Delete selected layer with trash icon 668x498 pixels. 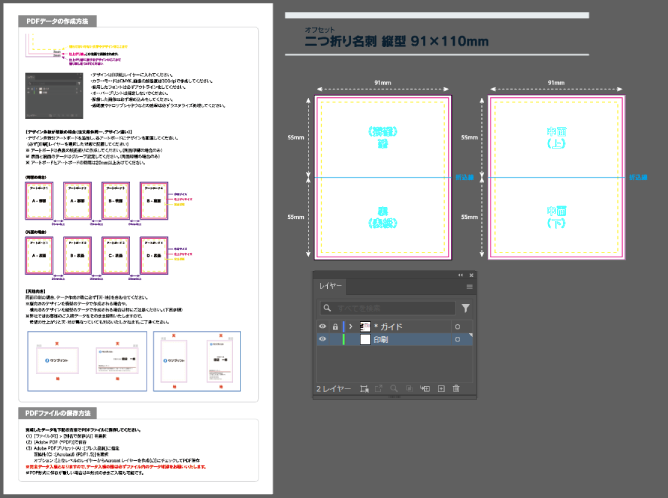pos(457,388)
